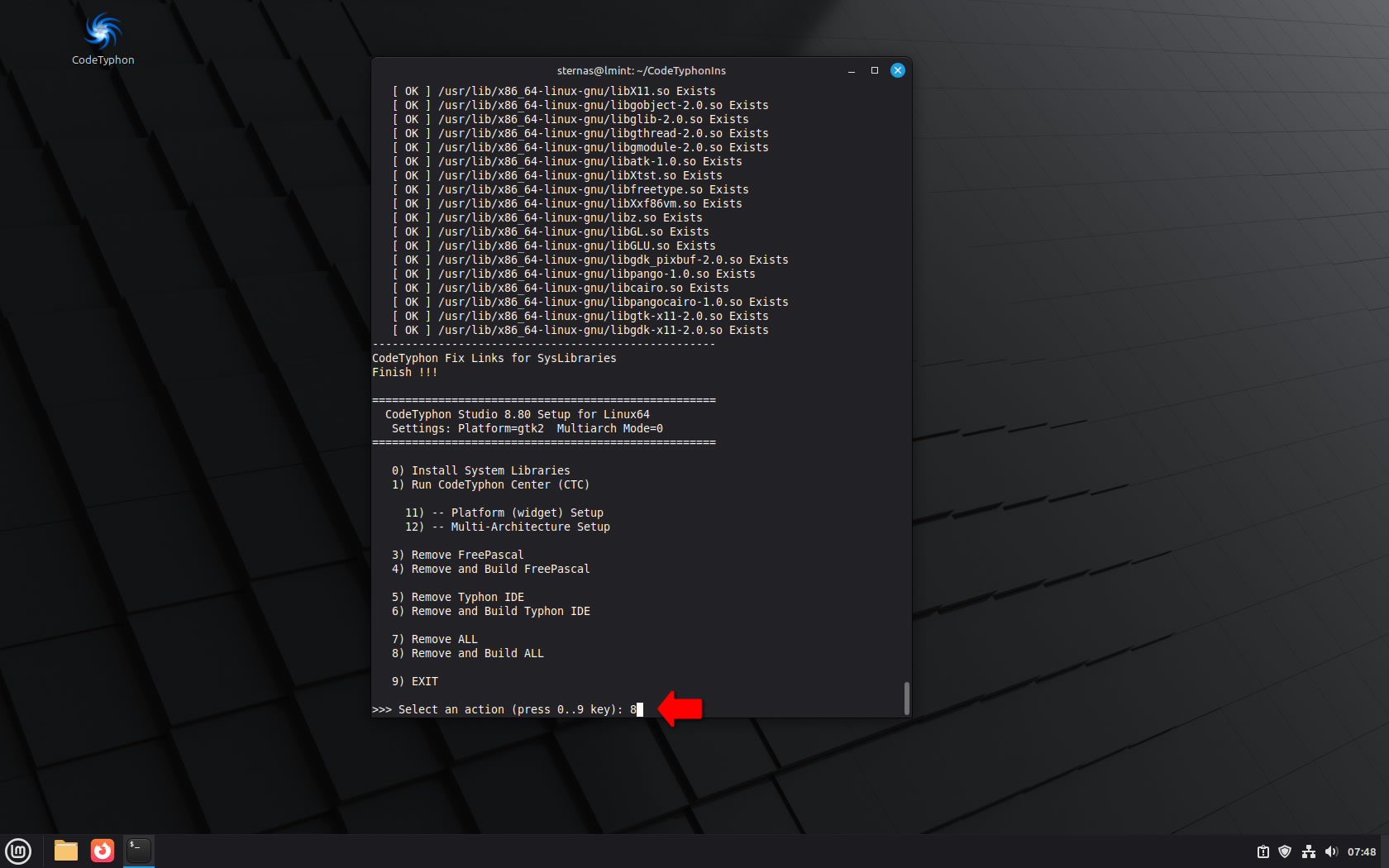Launch the Files manager from taskbar
This screenshot has height=868, width=1389.
66,851
